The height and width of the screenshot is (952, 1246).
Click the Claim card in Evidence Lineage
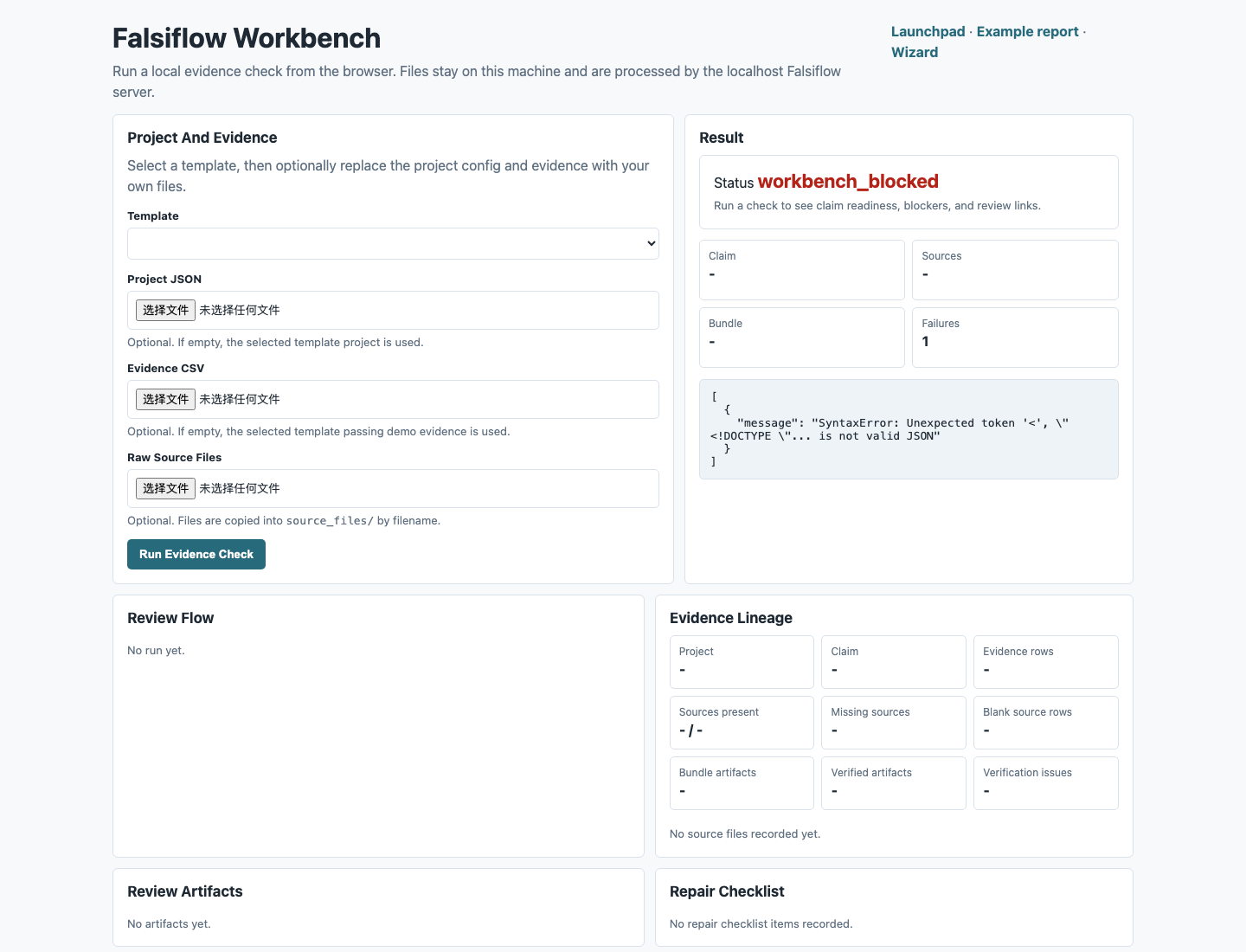click(894, 662)
